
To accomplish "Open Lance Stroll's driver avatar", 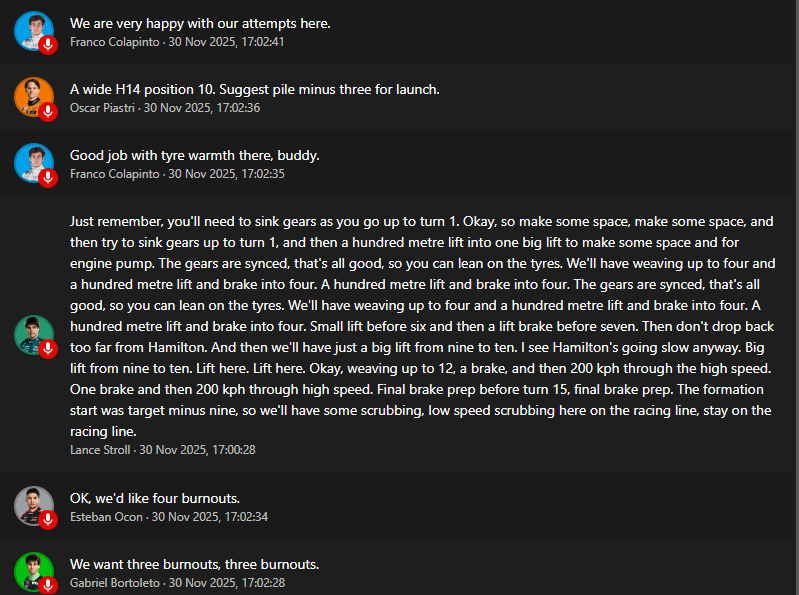I will 32,334.
